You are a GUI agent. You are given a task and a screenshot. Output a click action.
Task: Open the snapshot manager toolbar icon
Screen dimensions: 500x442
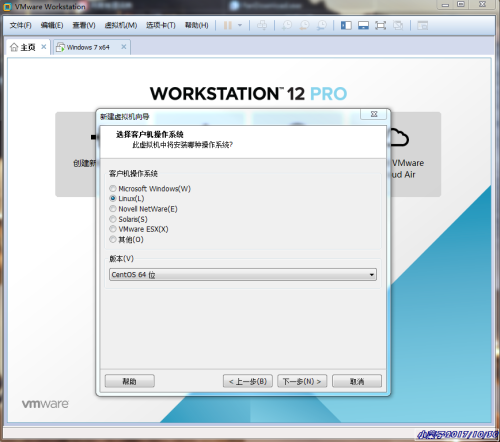[322, 25]
